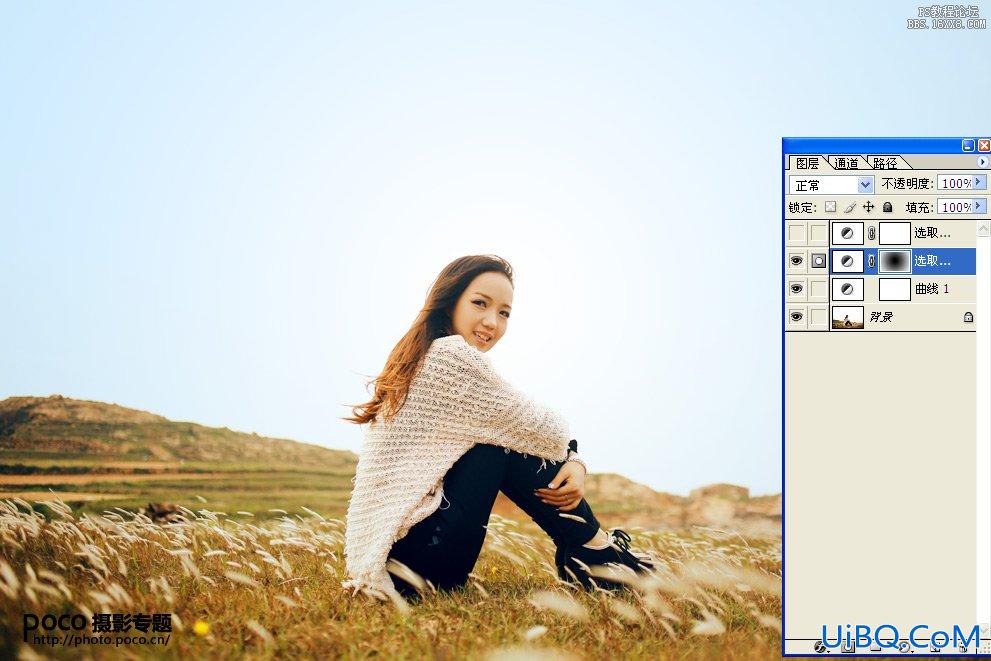The width and height of the screenshot is (991, 661).
Task: Select white mask of top 选取 layer
Action: 895,233
